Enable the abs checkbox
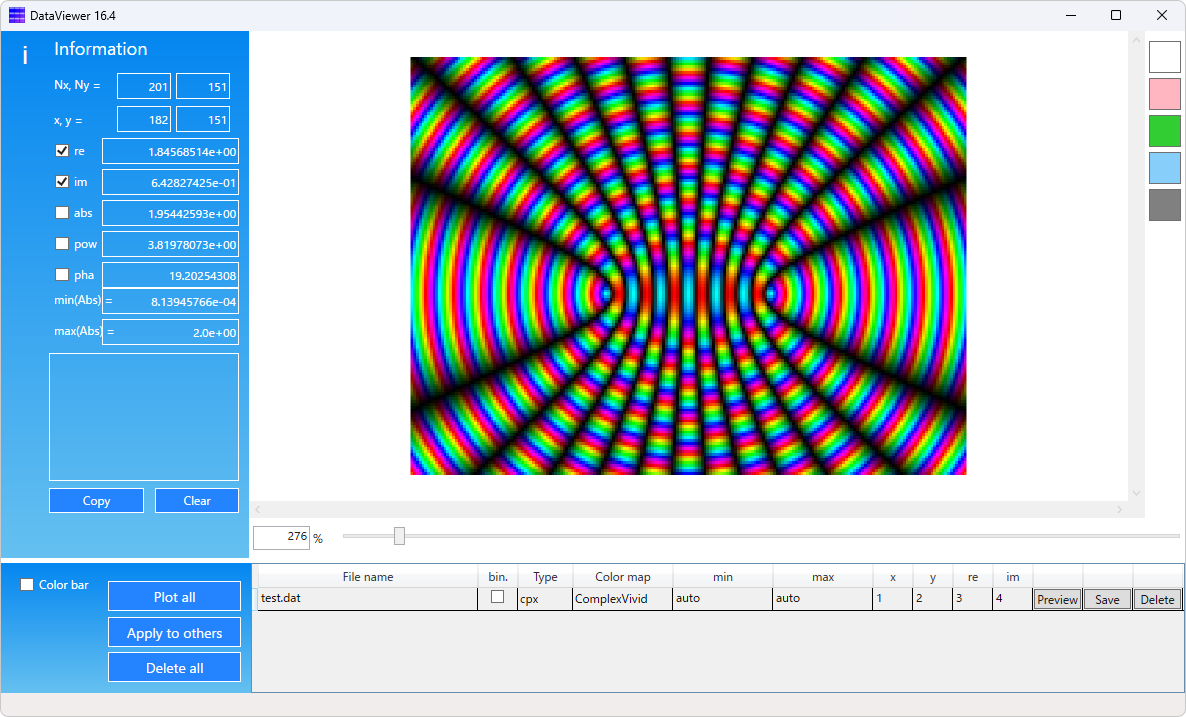Image resolution: width=1186 pixels, height=717 pixels. (62, 213)
